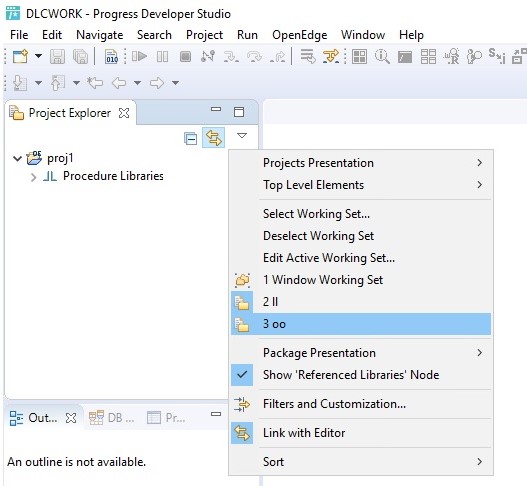Open the Edit menu
Image resolution: width=527 pixels, height=486 pixels.
[x=52, y=35]
